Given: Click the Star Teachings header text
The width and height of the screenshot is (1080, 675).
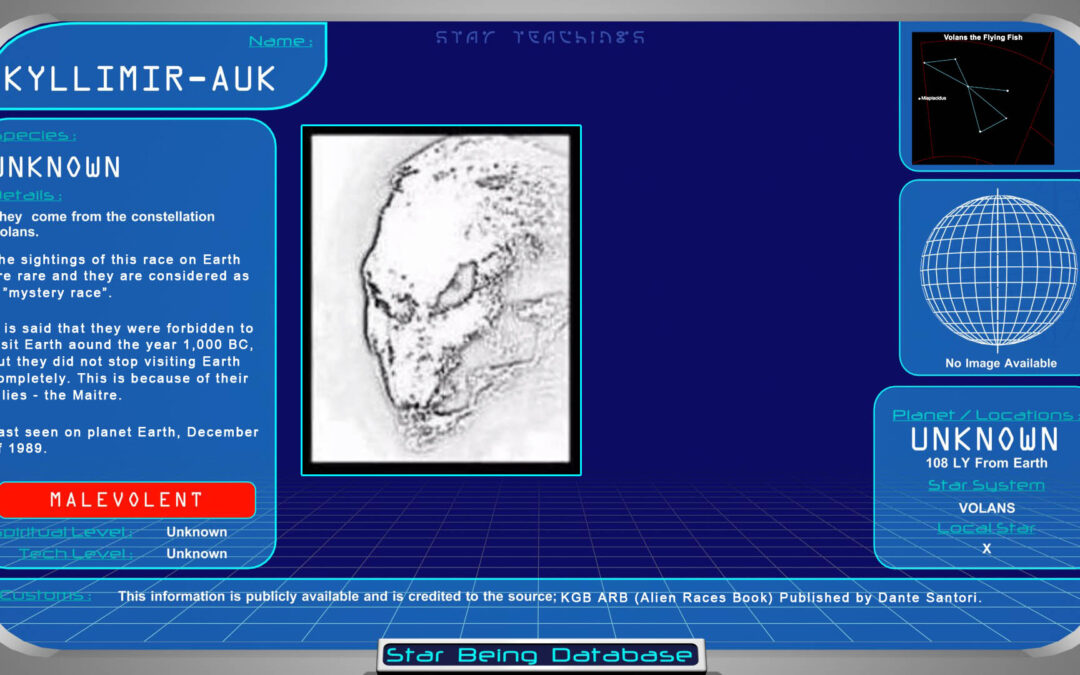Looking at the screenshot, I should click(x=540, y=38).
